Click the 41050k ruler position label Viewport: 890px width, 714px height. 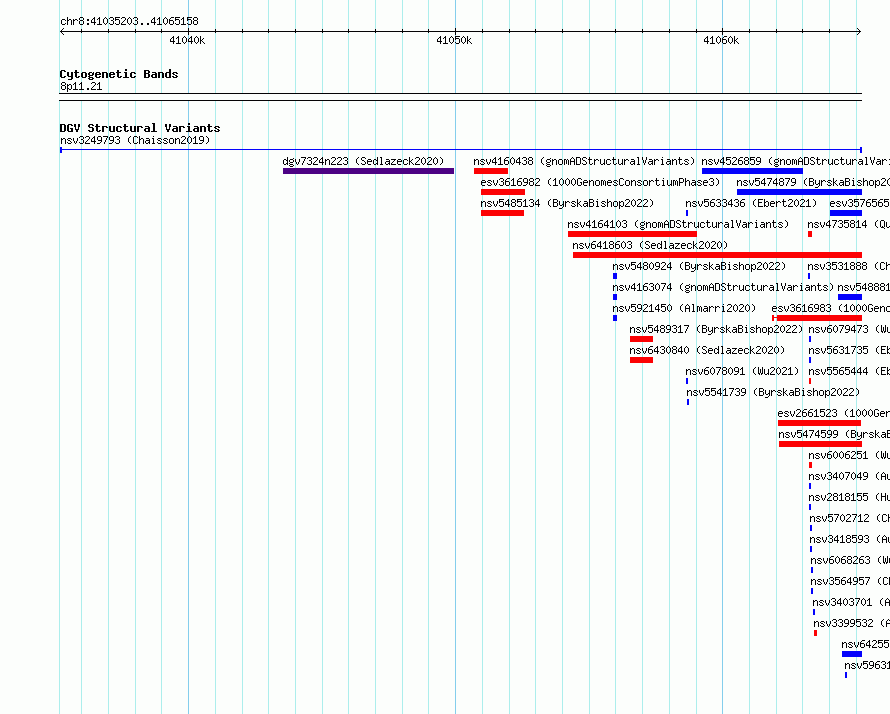pos(454,40)
